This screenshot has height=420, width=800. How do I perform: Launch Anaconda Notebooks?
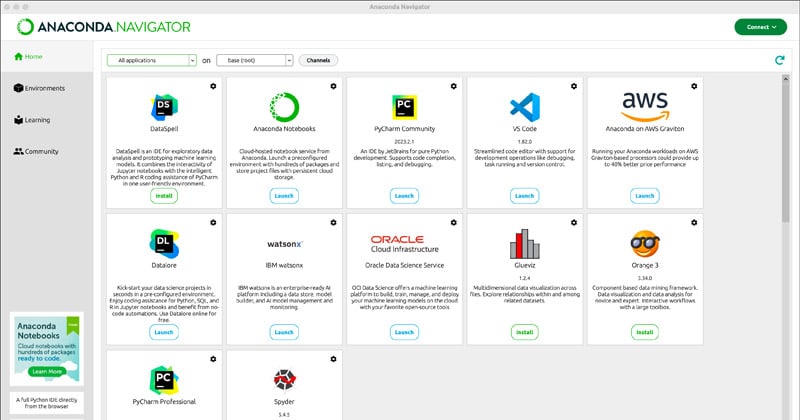tap(284, 196)
